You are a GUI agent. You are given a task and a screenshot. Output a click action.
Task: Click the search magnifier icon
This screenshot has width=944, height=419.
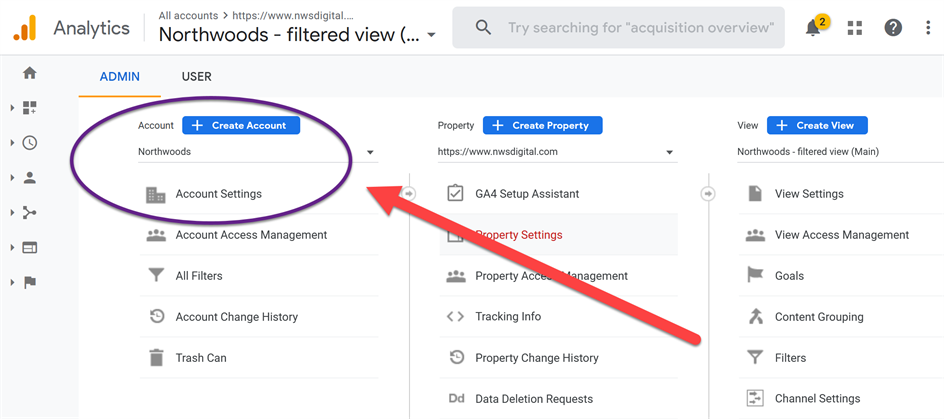tap(483, 28)
